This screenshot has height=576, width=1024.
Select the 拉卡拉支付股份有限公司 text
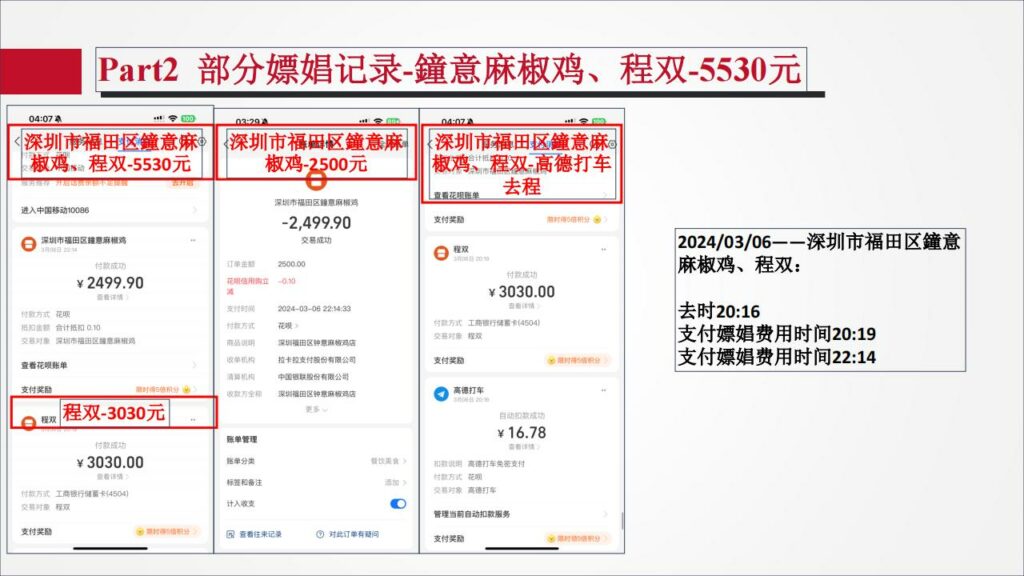pyautogui.click(x=317, y=360)
